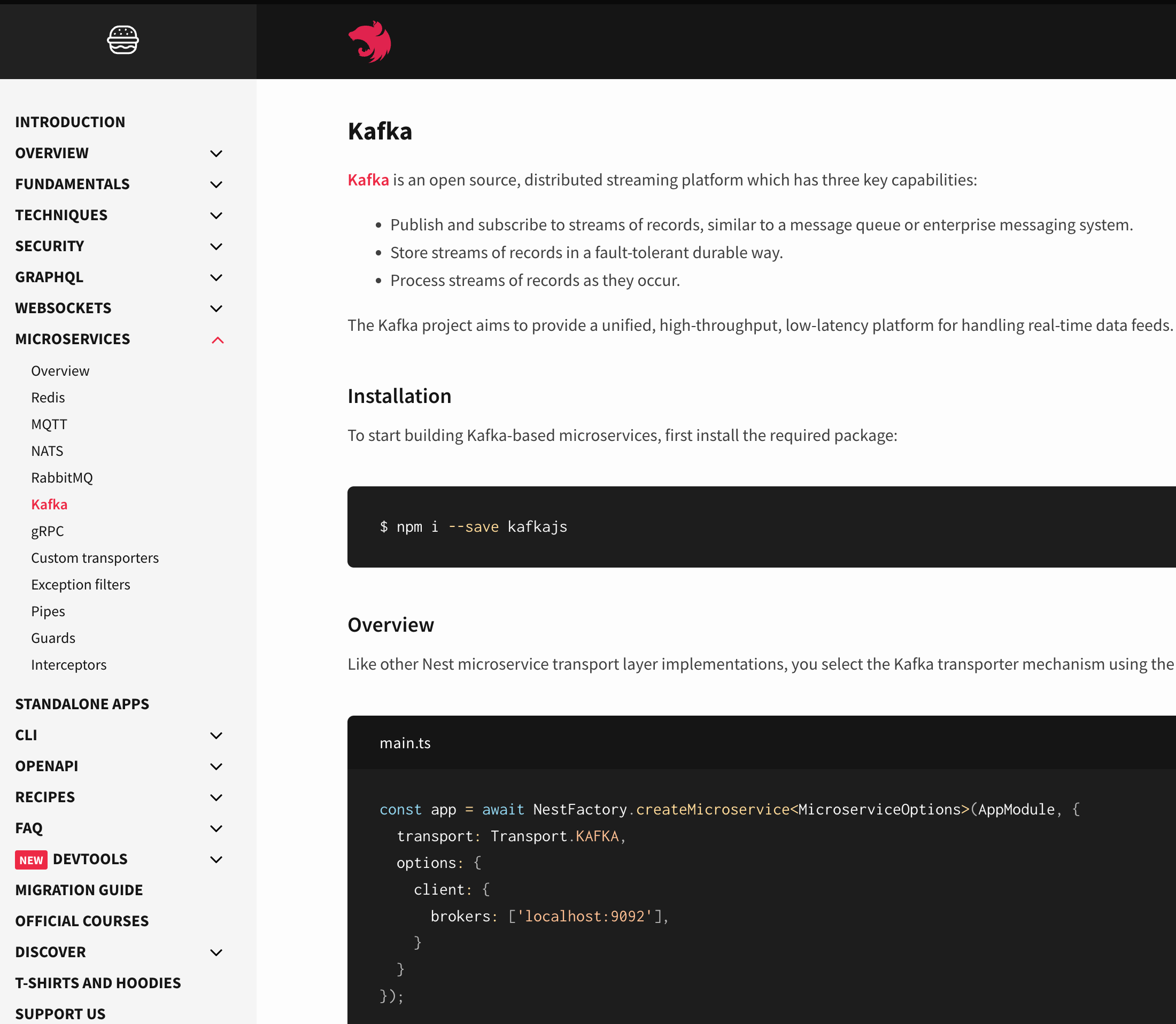Viewport: 1176px width, 1024px height.
Task: Expand the Techniques section arrow
Action: (216, 215)
